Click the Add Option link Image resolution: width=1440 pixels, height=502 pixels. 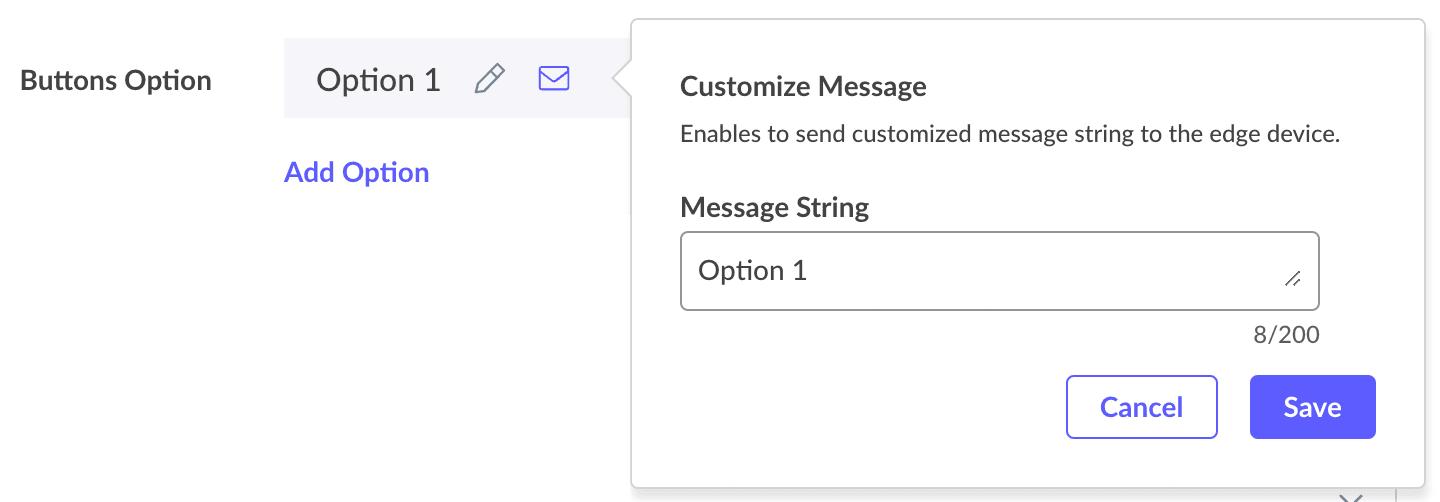click(x=357, y=172)
